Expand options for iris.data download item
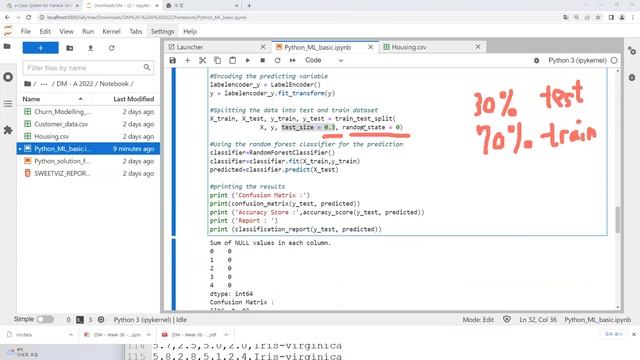This screenshot has height=360, width=640. tap(71, 335)
